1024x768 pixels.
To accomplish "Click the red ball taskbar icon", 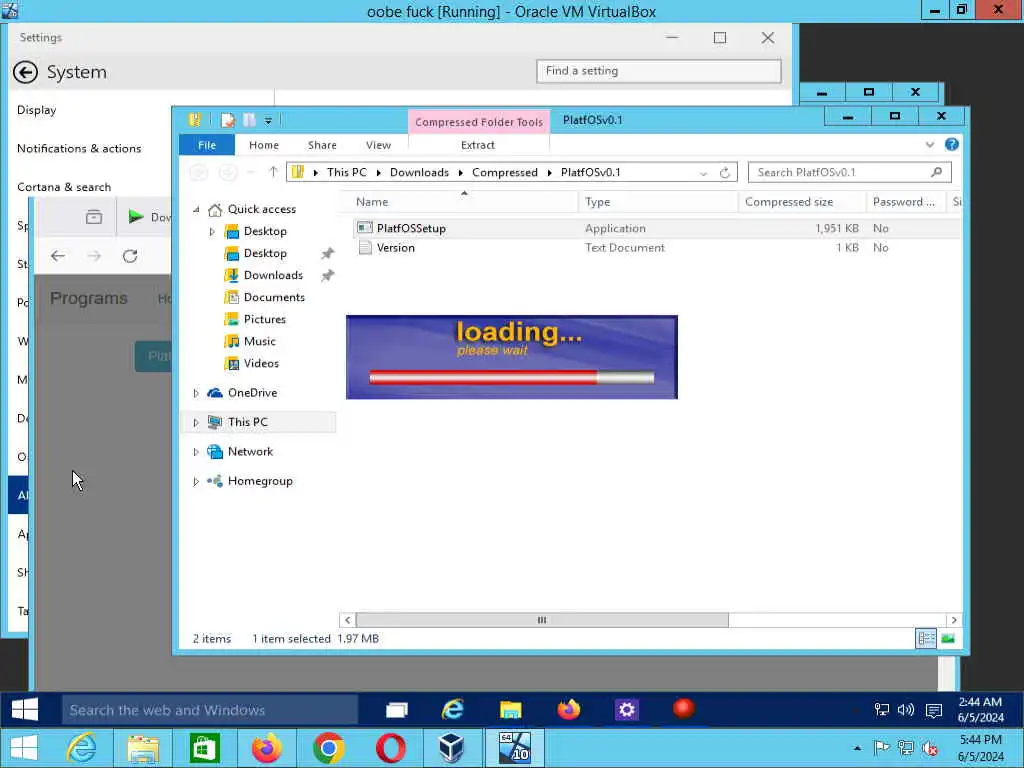I will [x=684, y=709].
